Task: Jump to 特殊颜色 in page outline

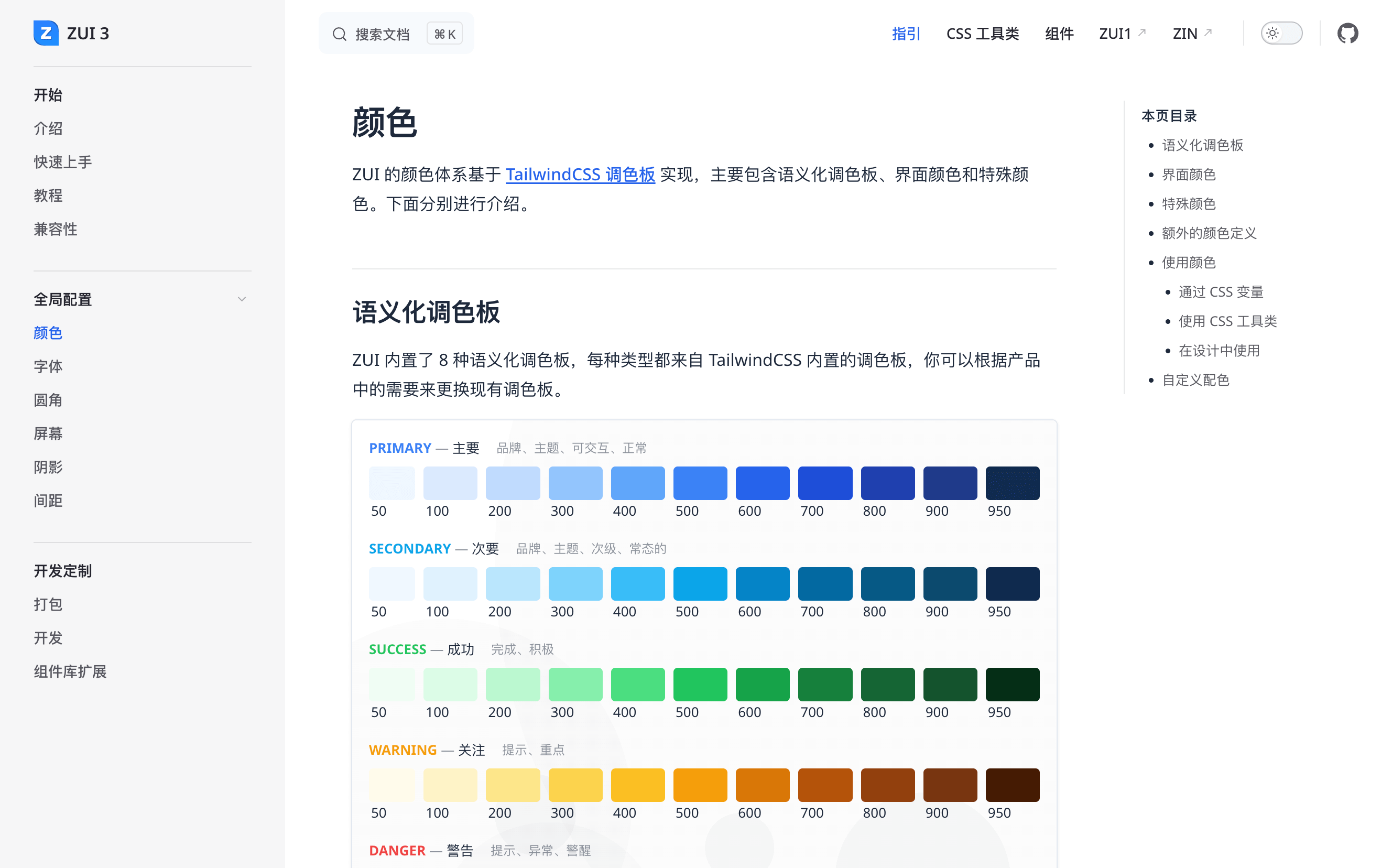Action: (1189, 203)
